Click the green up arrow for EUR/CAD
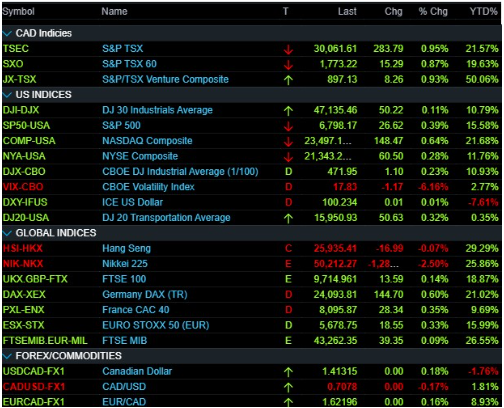504x408 pixels. click(x=288, y=402)
